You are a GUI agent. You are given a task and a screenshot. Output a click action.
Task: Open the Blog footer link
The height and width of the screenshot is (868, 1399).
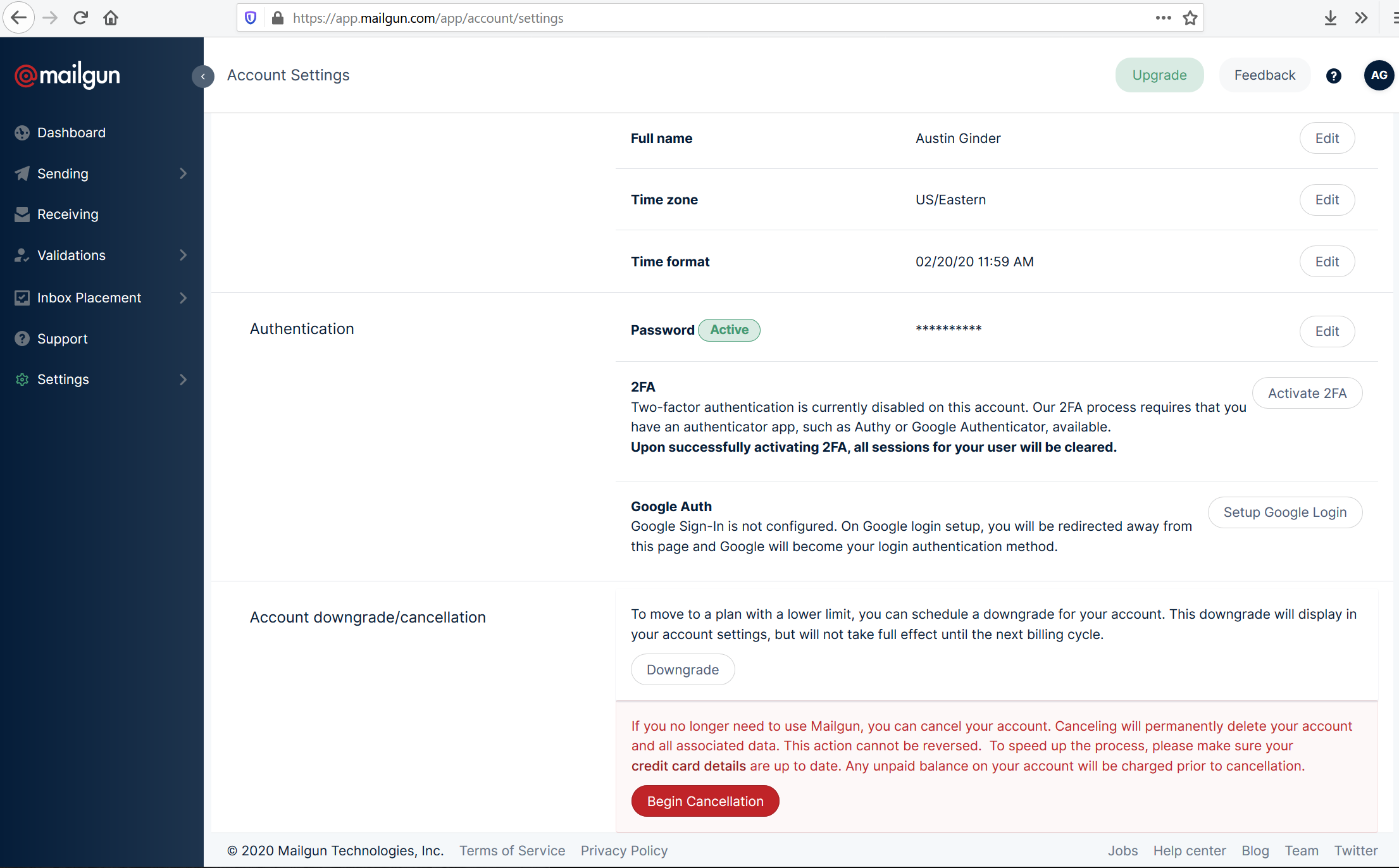pos(1255,851)
